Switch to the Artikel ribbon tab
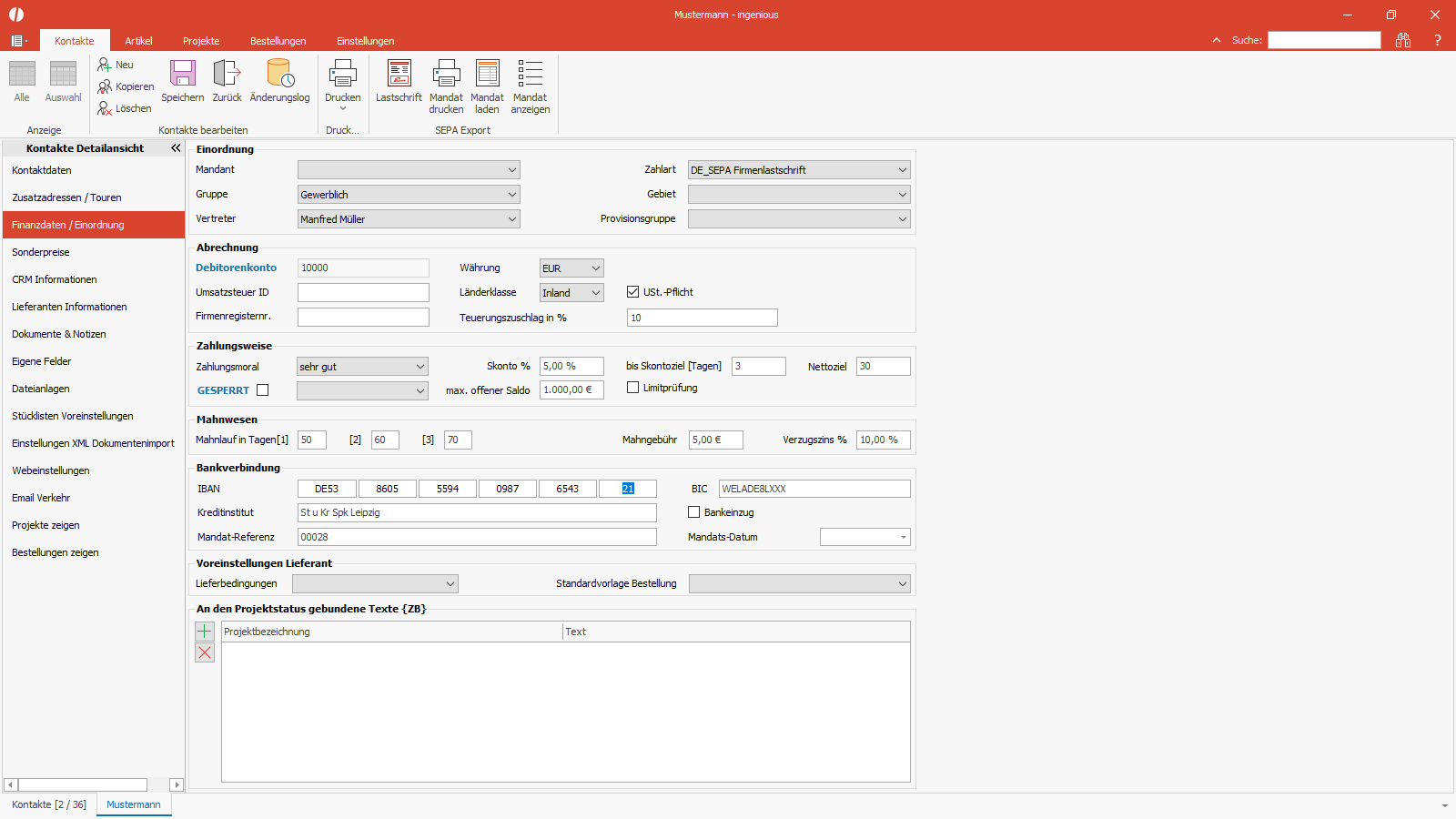 pos(138,41)
